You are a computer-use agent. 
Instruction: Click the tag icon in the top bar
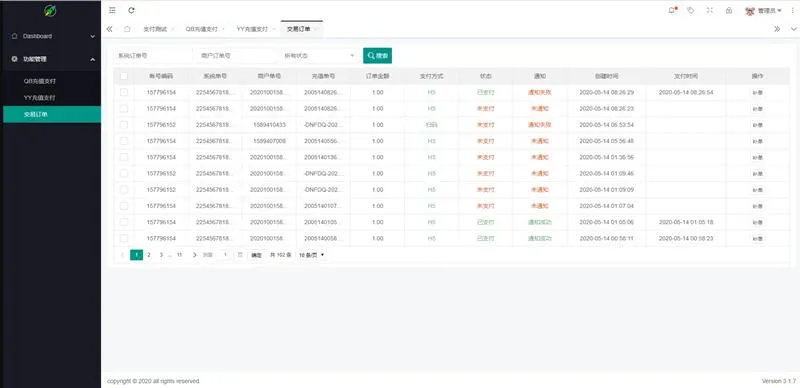[690, 10]
